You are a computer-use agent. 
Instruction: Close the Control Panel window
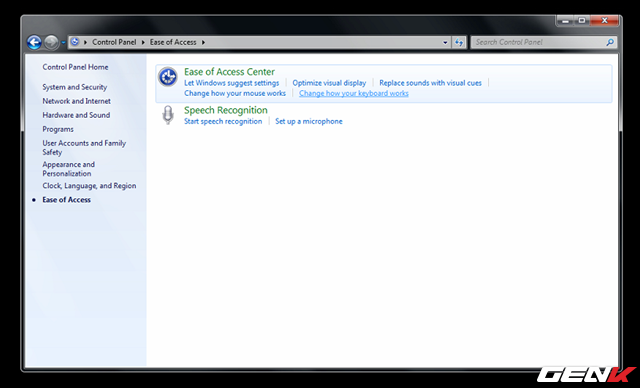pyautogui.click(x=604, y=20)
